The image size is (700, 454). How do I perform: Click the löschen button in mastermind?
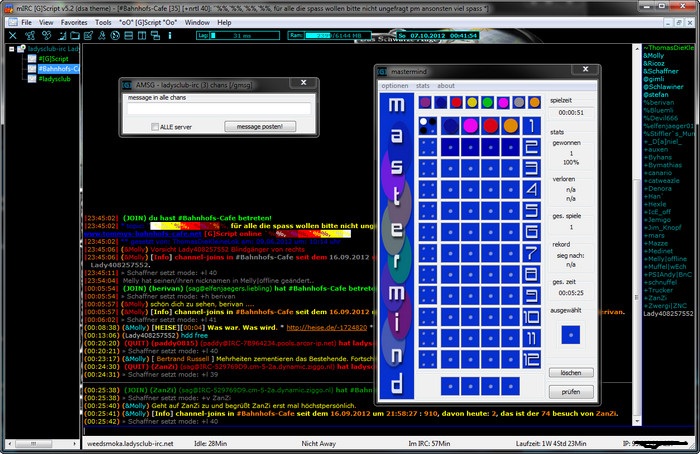tap(571, 373)
